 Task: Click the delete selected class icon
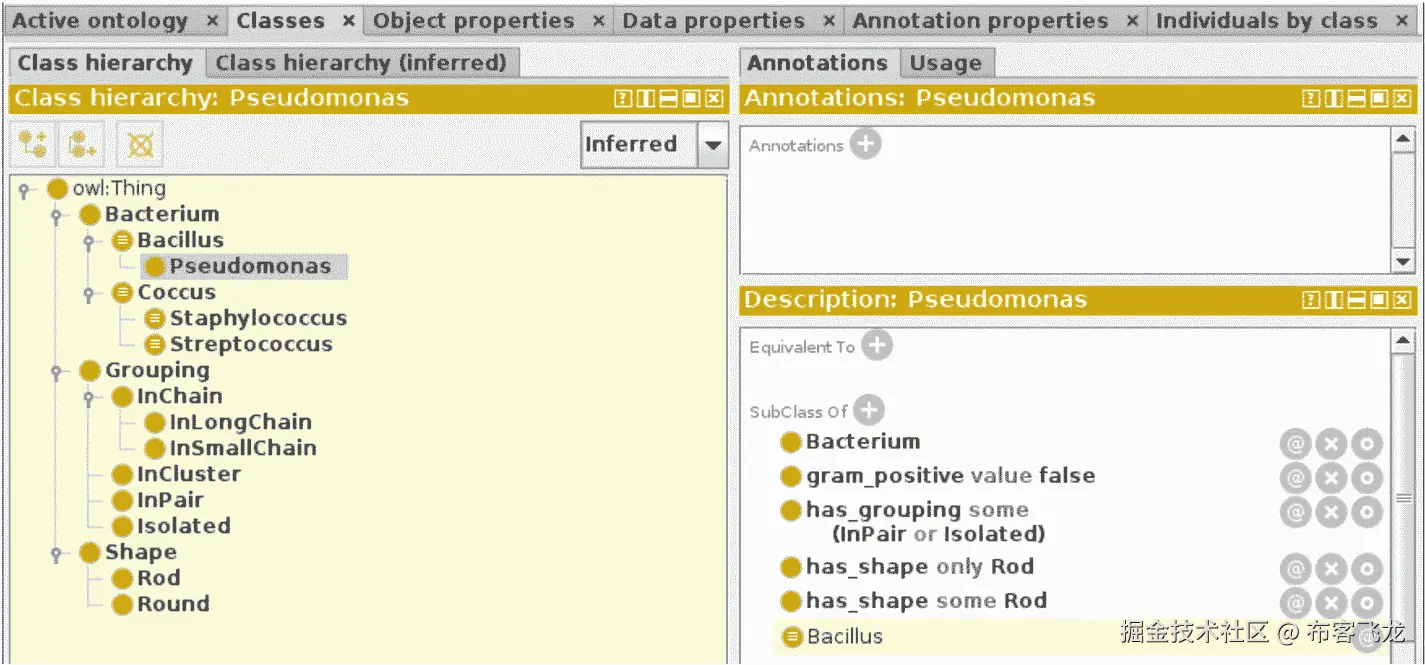pos(140,146)
